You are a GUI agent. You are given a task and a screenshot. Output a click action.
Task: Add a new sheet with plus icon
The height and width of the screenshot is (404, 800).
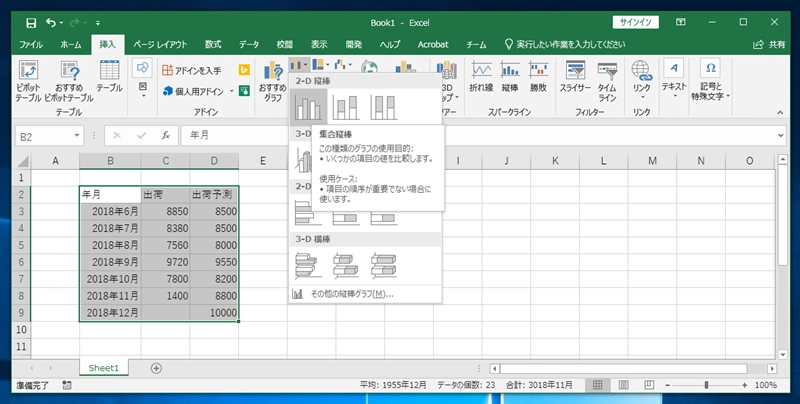pyautogui.click(x=157, y=368)
